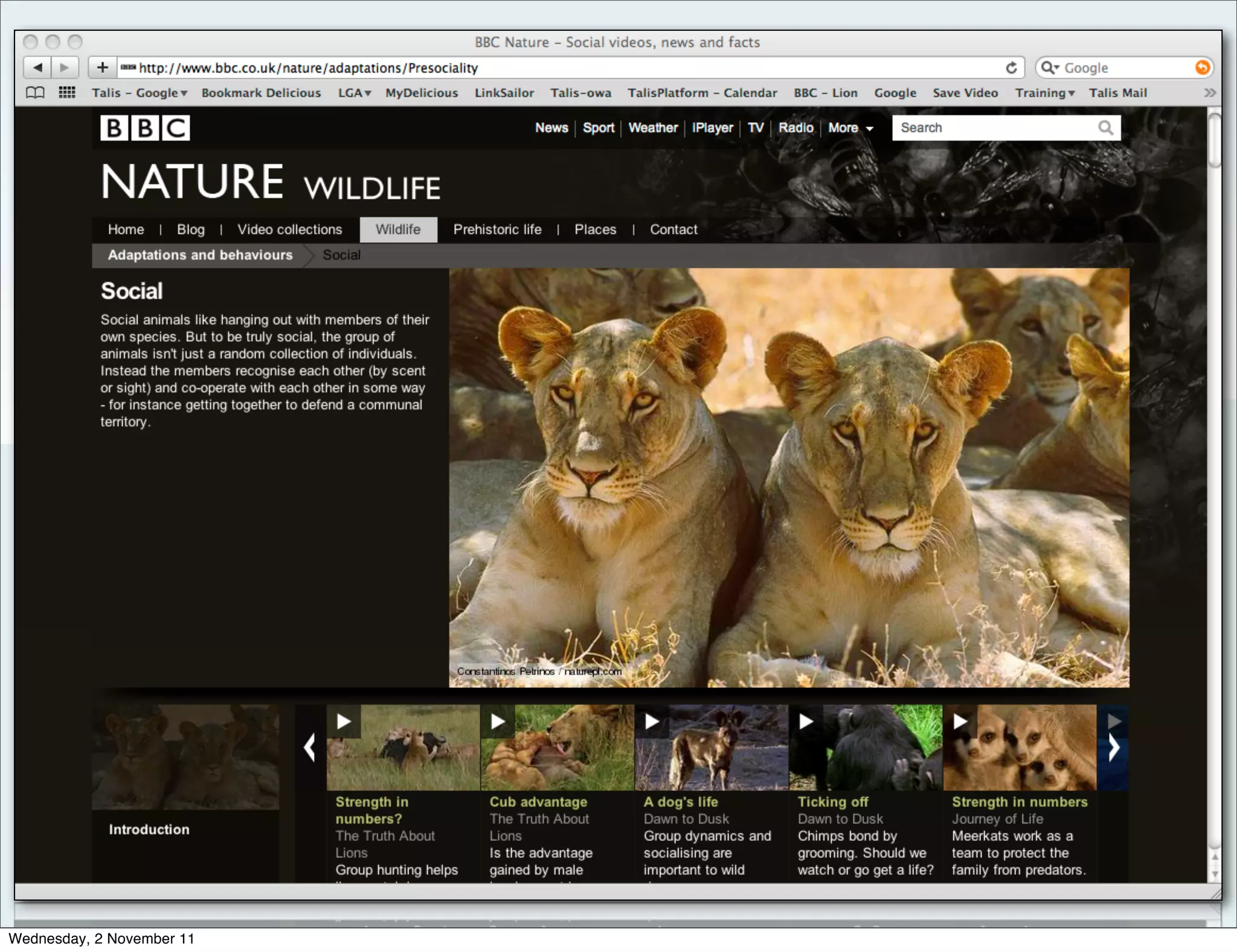Show hidden bookmarks via overflow chevron

[1209, 93]
